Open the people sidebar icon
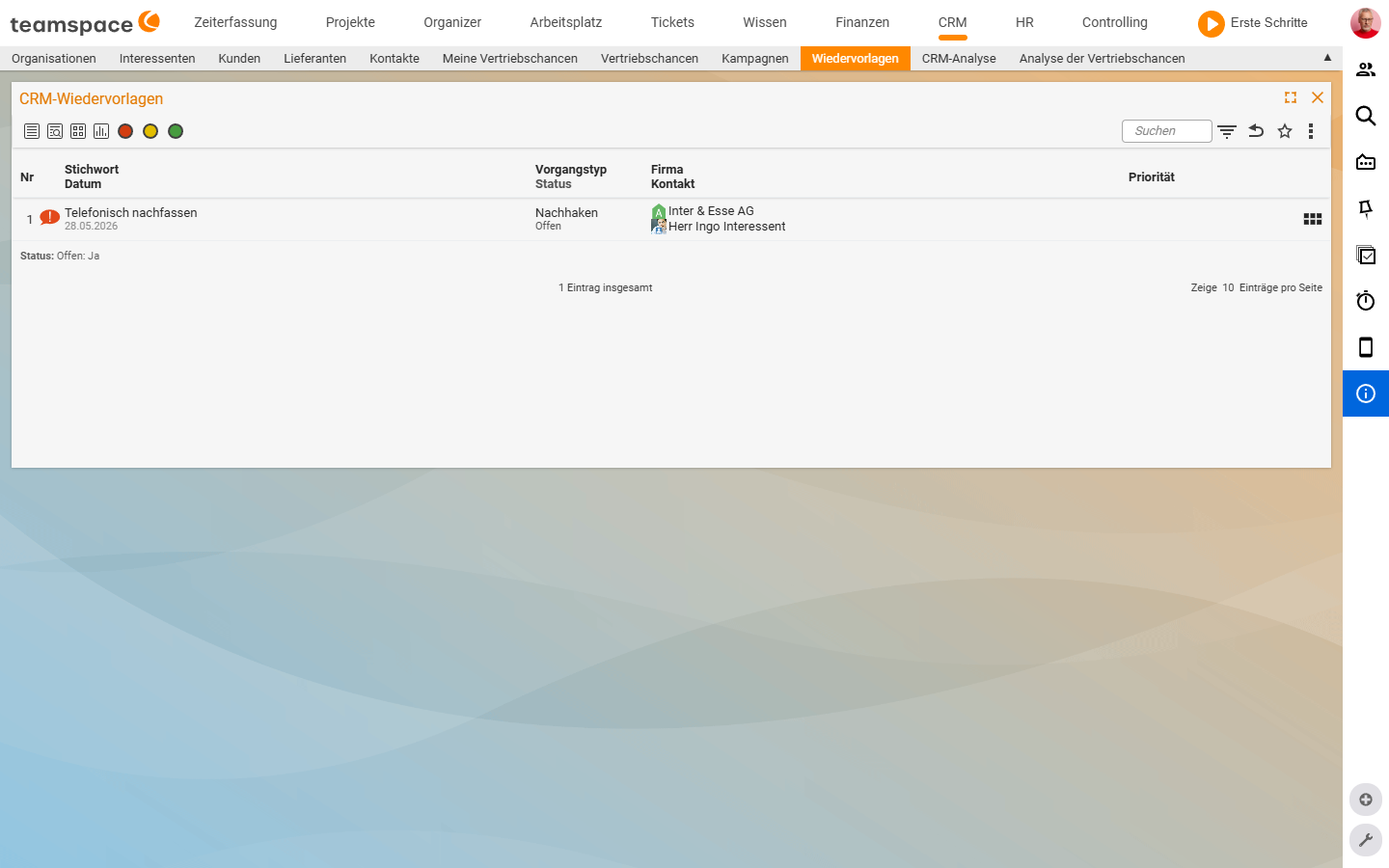The image size is (1389, 868). point(1366,69)
